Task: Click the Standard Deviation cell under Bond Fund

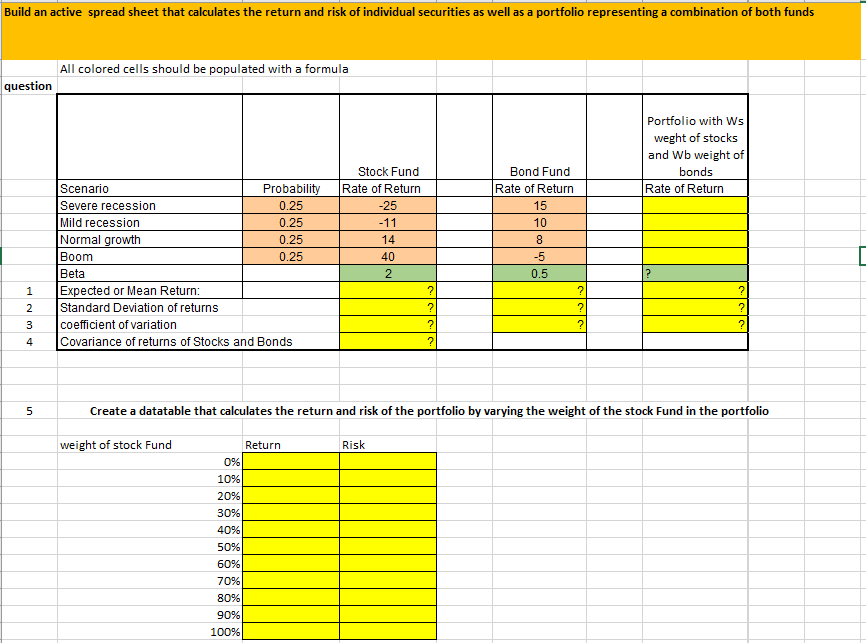Action: point(538,307)
